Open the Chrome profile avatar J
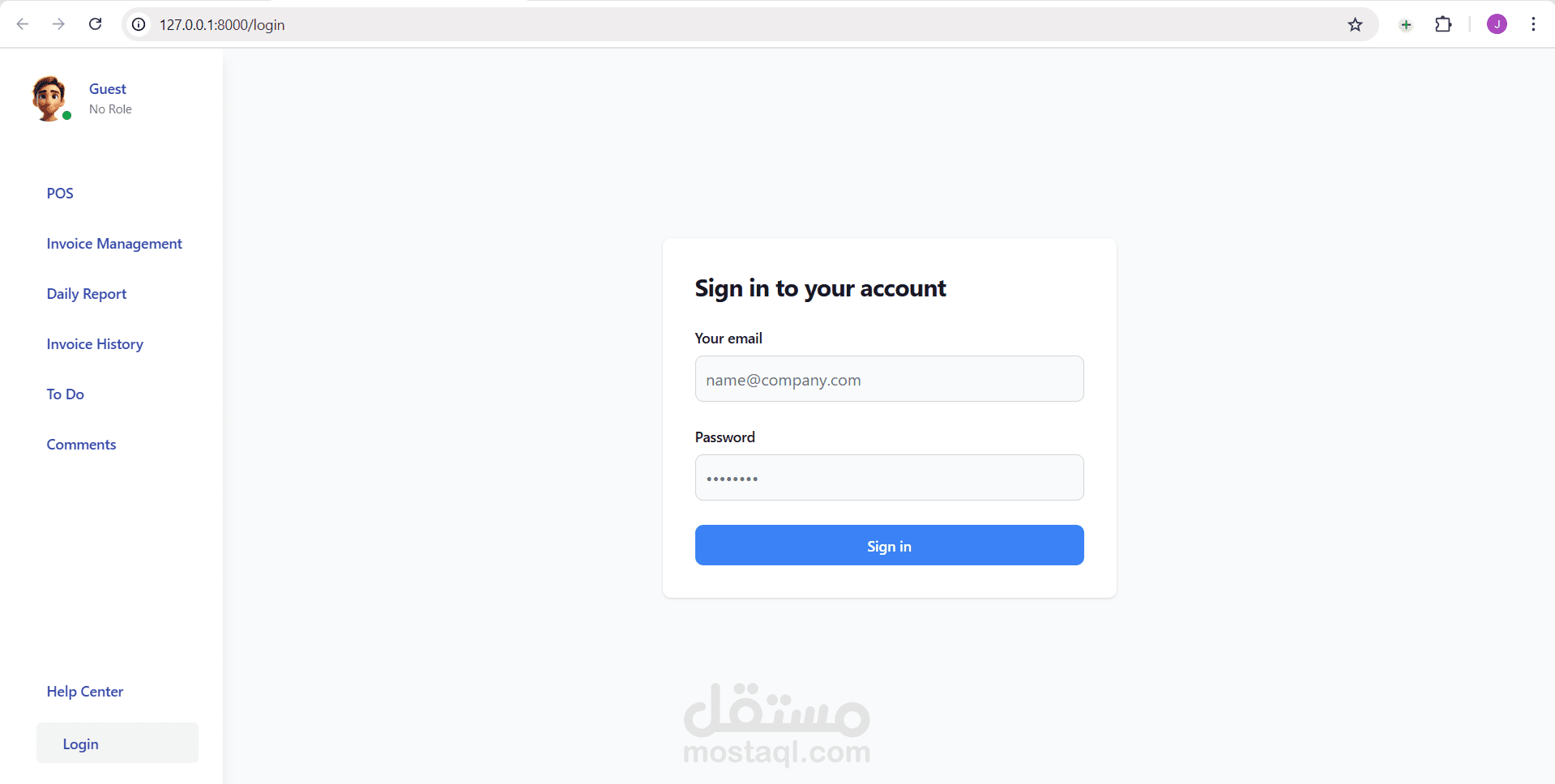The image size is (1555, 784). (1497, 24)
